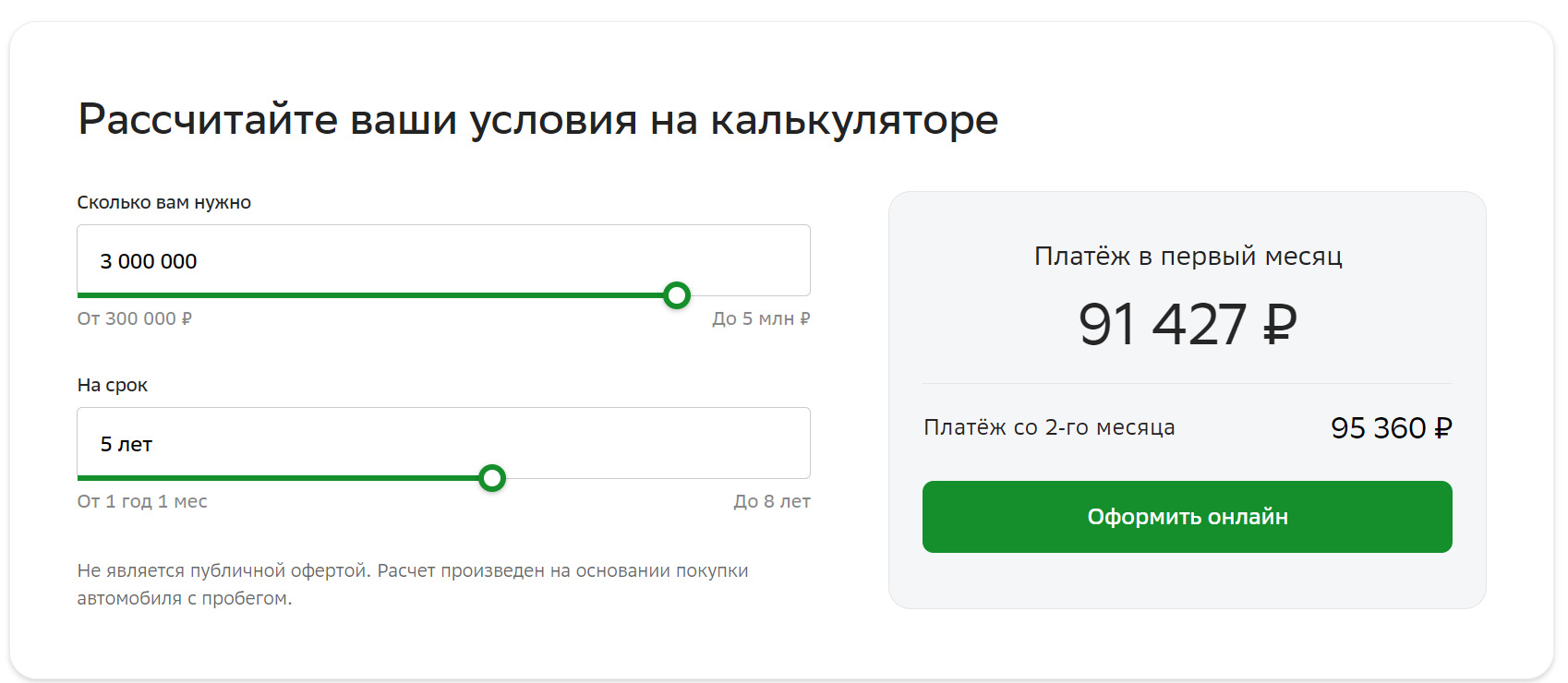Click the Платёж со 2-го месяца label
The image size is (1568, 683).
click(1049, 427)
